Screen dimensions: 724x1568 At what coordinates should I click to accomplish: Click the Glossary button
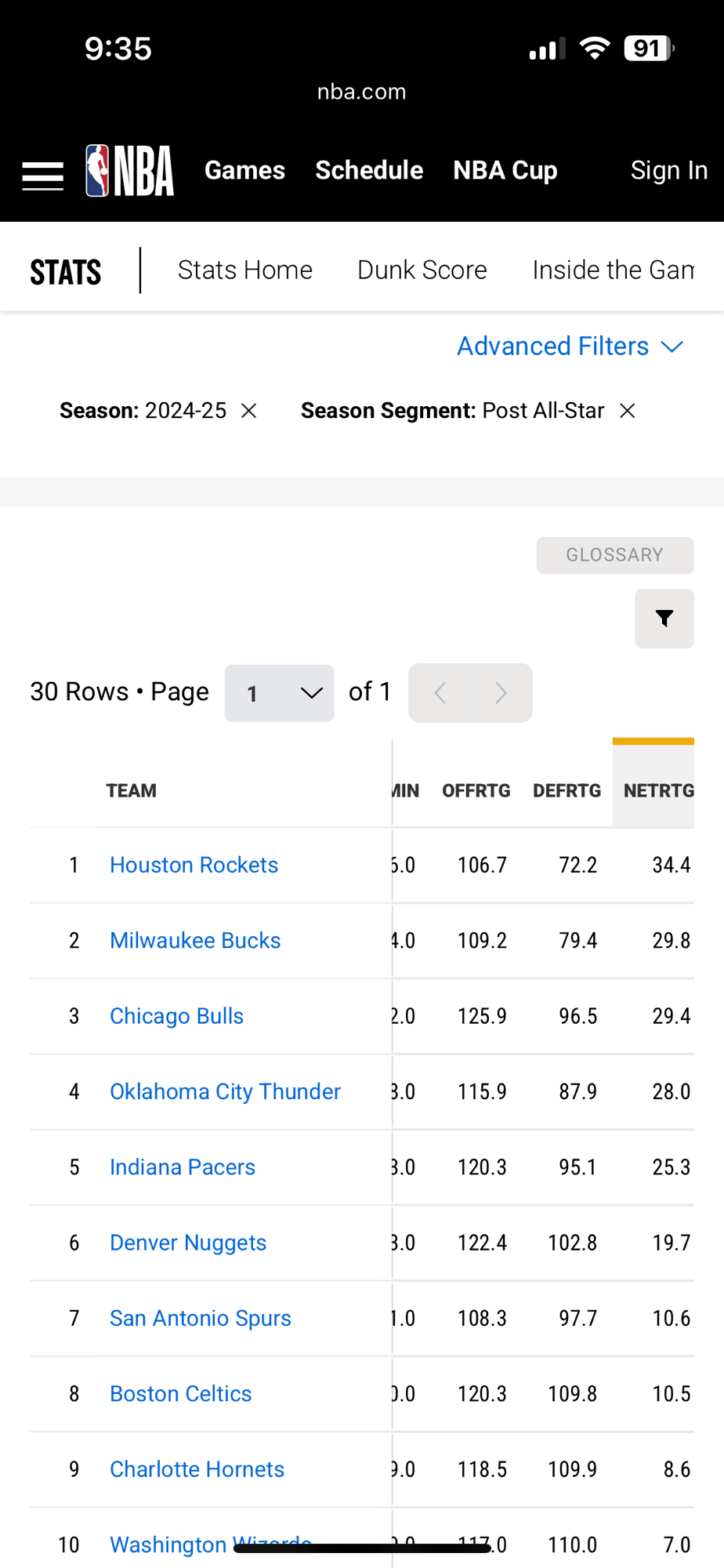(614, 555)
